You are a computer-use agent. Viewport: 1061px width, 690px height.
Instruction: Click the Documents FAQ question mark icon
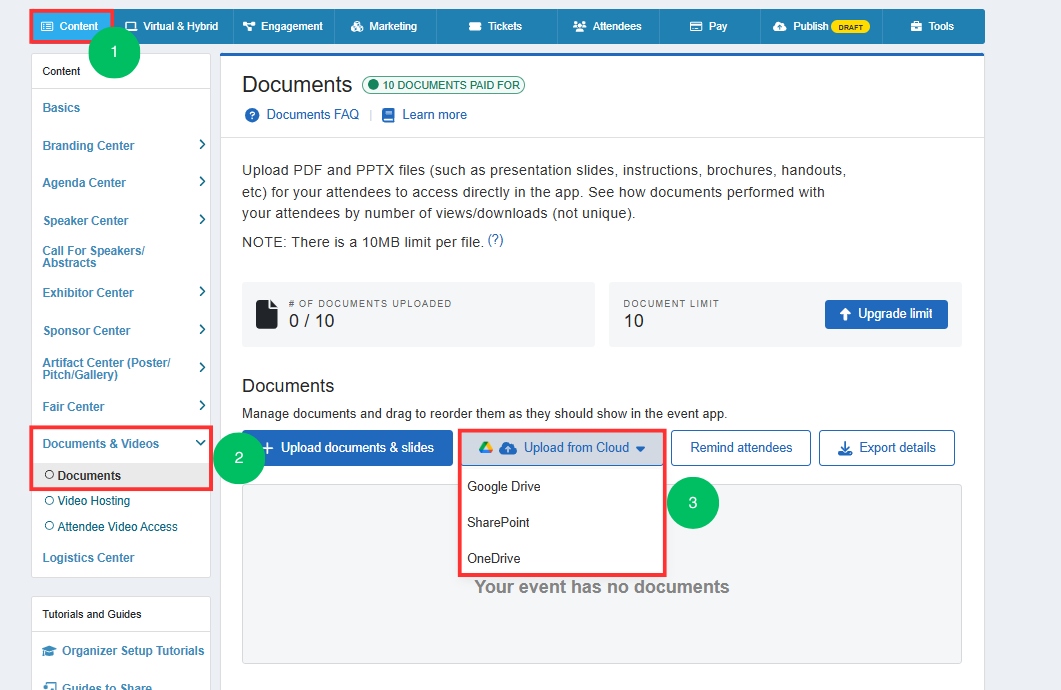[x=252, y=115]
